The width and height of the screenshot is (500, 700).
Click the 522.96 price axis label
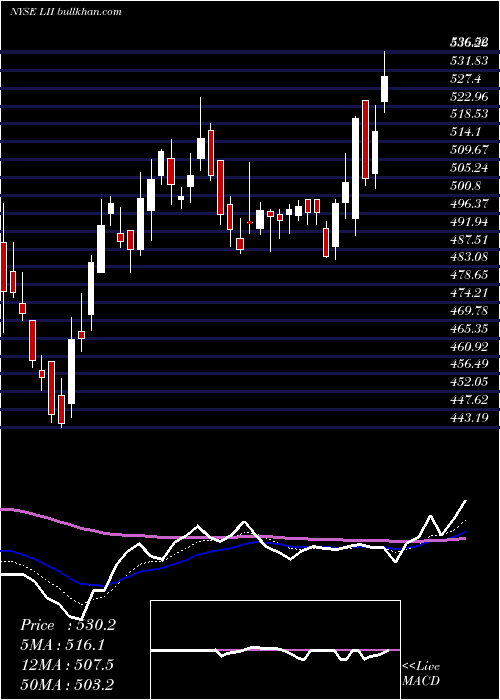(469, 97)
